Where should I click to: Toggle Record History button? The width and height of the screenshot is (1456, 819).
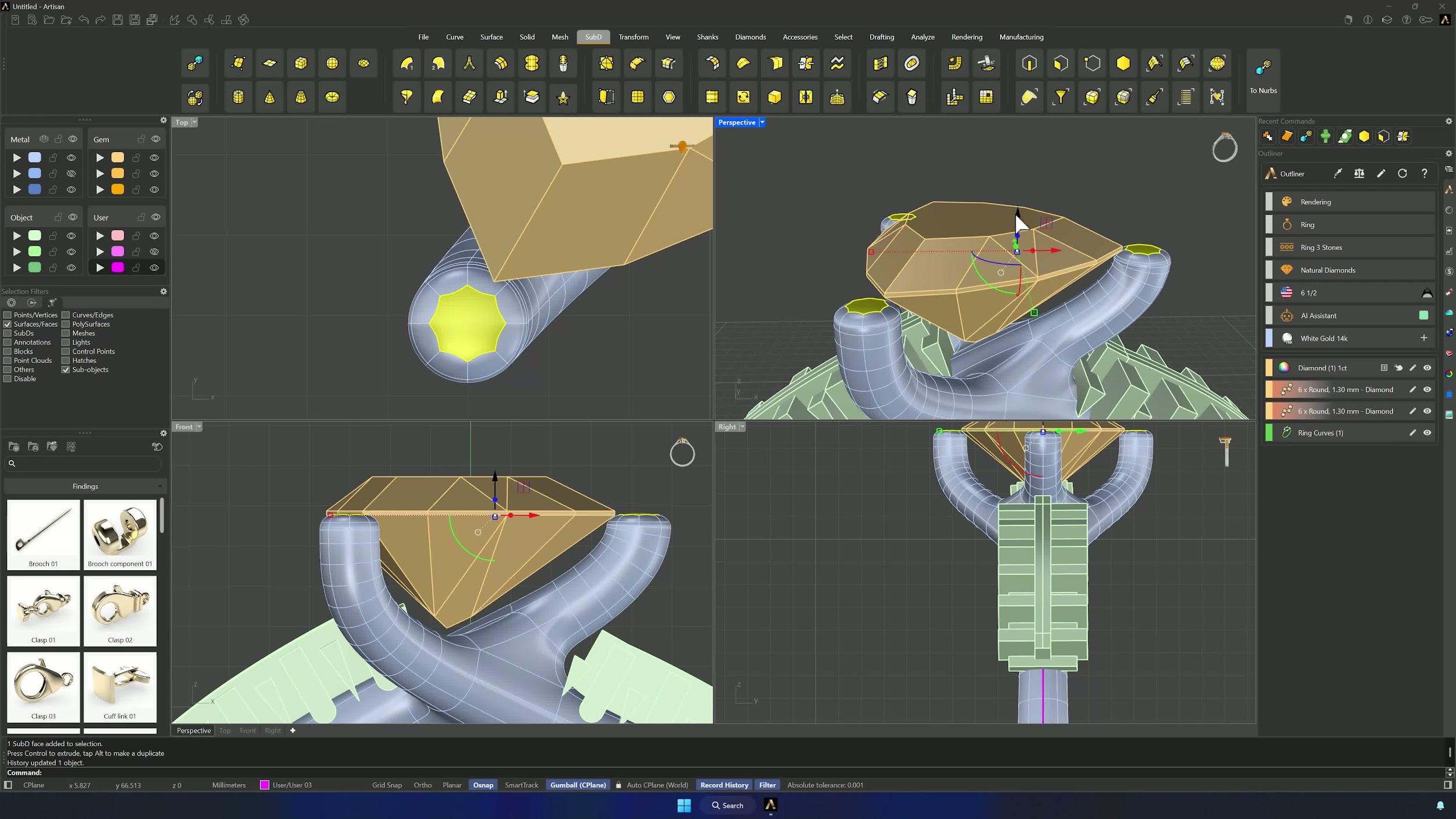[724, 785]
